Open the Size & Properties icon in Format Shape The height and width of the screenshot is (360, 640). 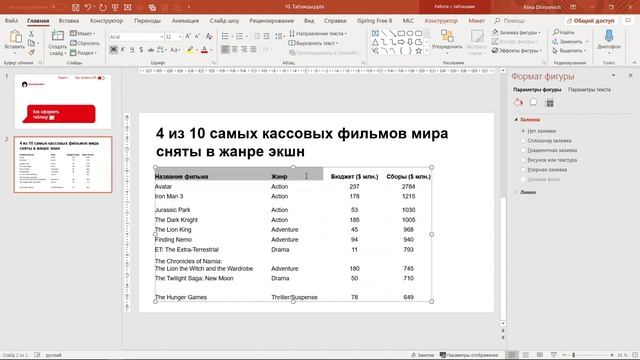550,102
